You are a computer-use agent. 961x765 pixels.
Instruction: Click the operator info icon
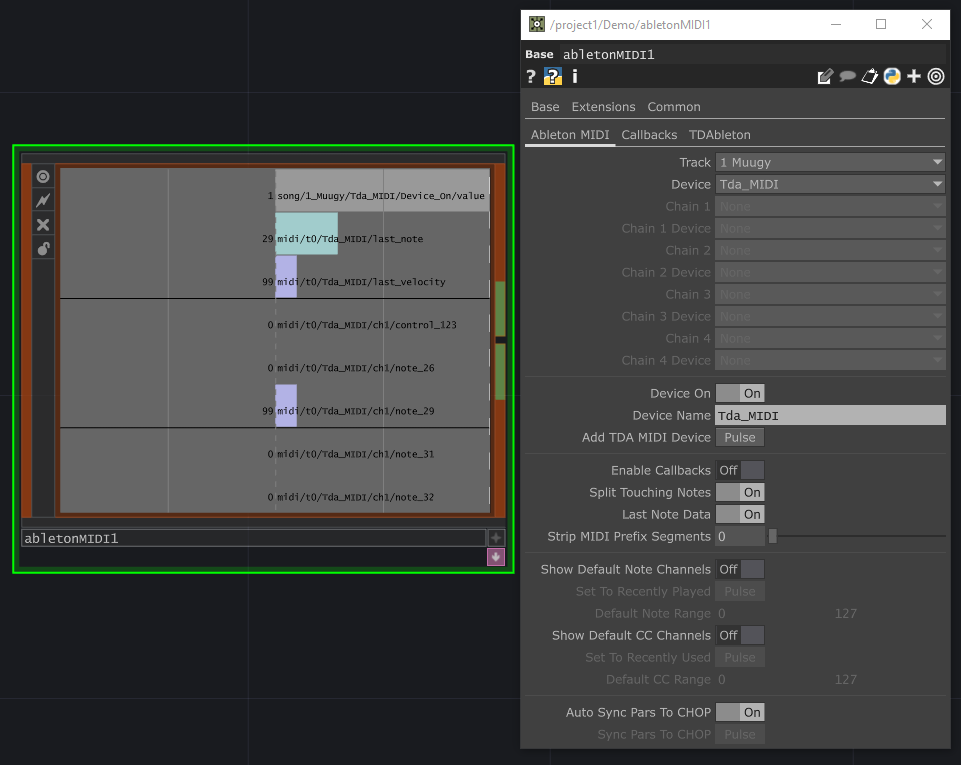(x=575, y=76)
